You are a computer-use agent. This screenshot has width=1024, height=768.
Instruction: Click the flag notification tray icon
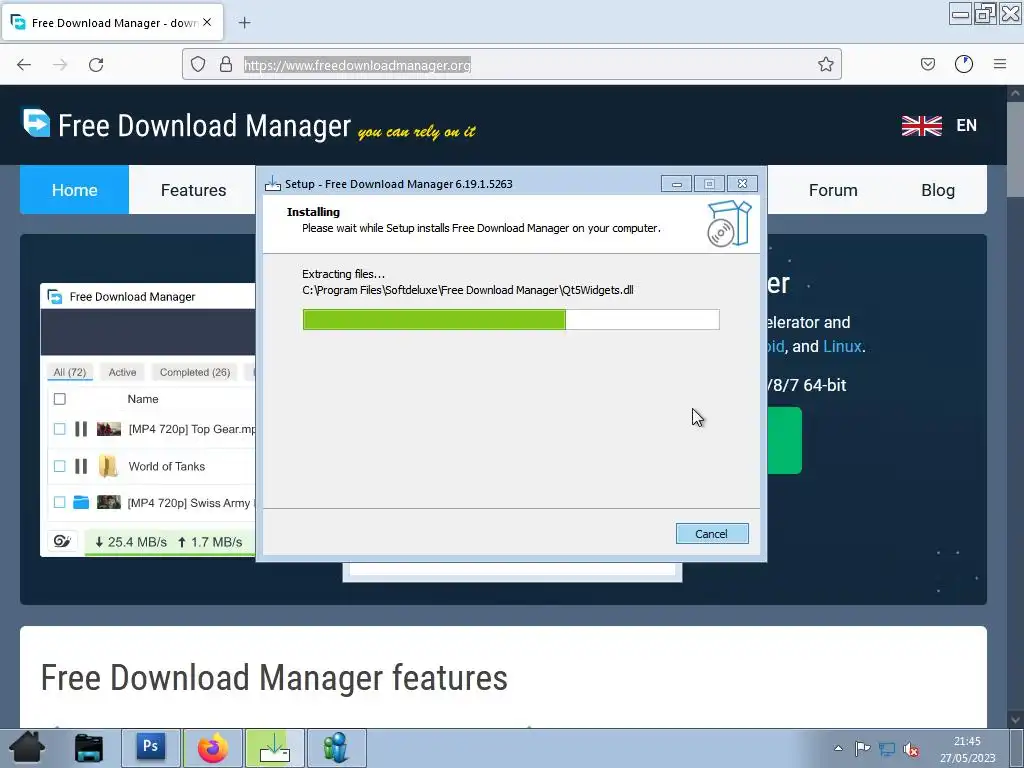862,748
